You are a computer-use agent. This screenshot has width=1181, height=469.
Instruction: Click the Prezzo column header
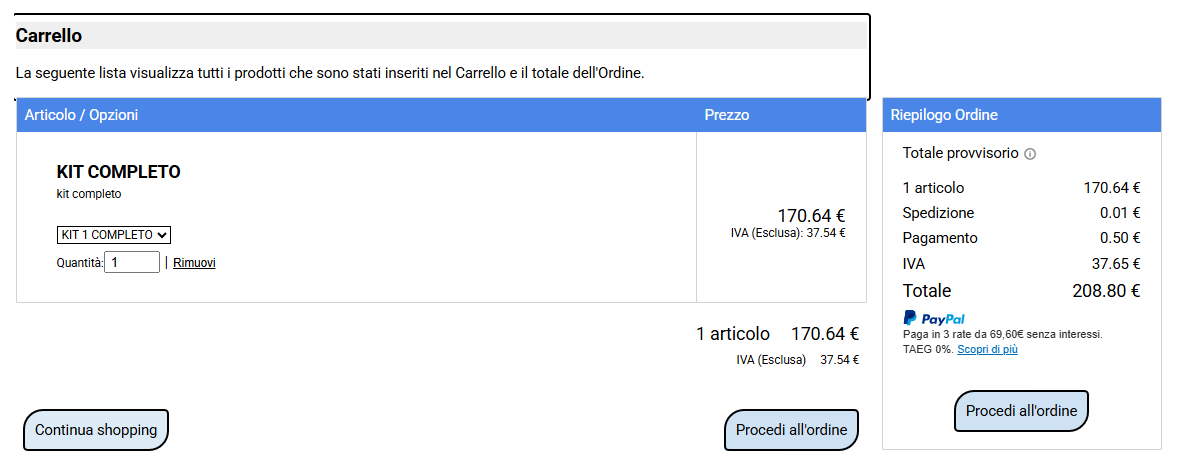(726, 115)
